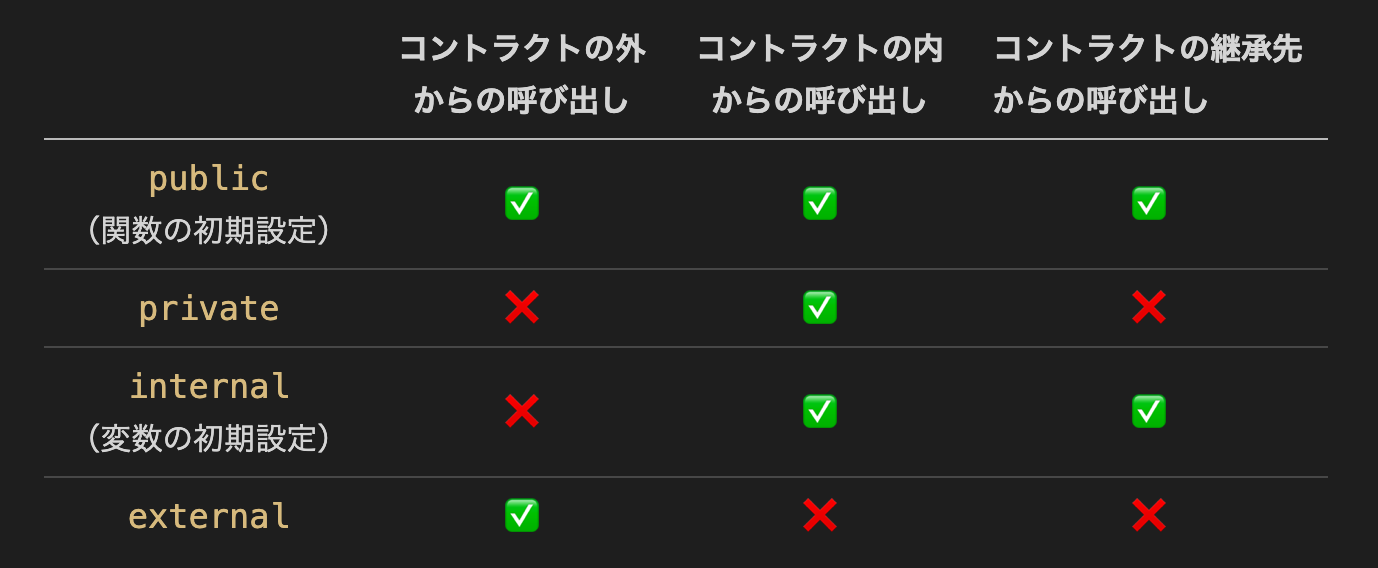Click the red cross for external inherited-contract calls

[1149, 515]
